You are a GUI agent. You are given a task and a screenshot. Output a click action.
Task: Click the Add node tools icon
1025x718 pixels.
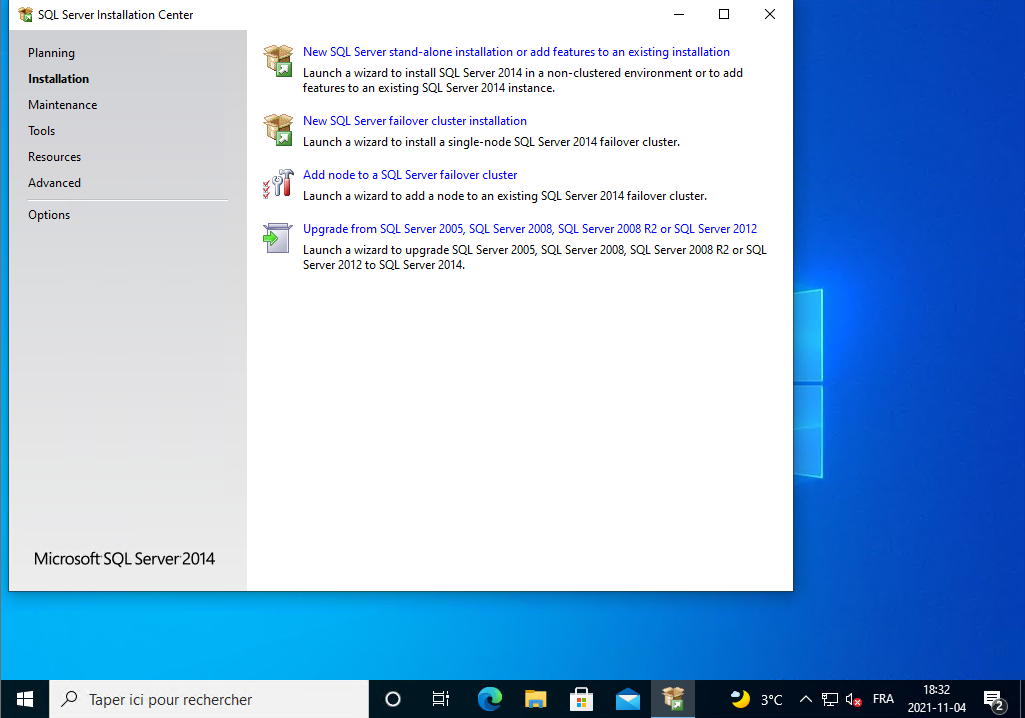(x=277, y=183)
